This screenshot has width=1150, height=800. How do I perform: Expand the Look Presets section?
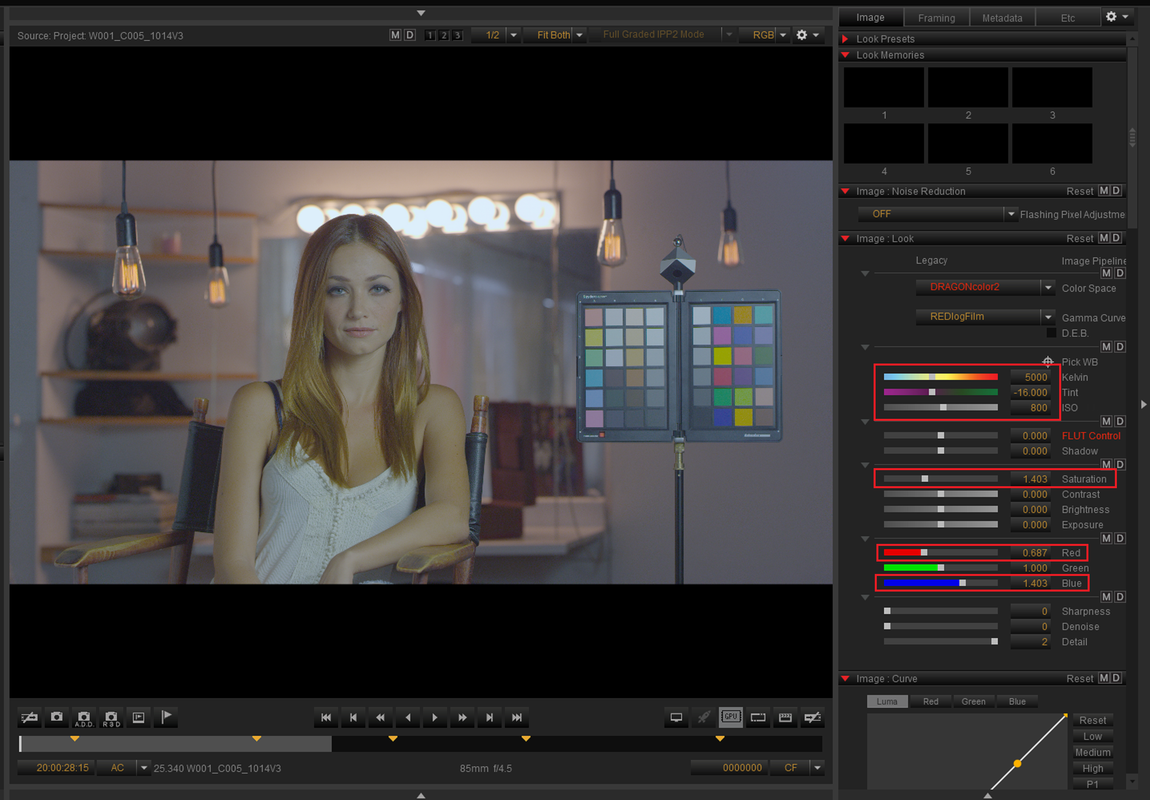846,39
